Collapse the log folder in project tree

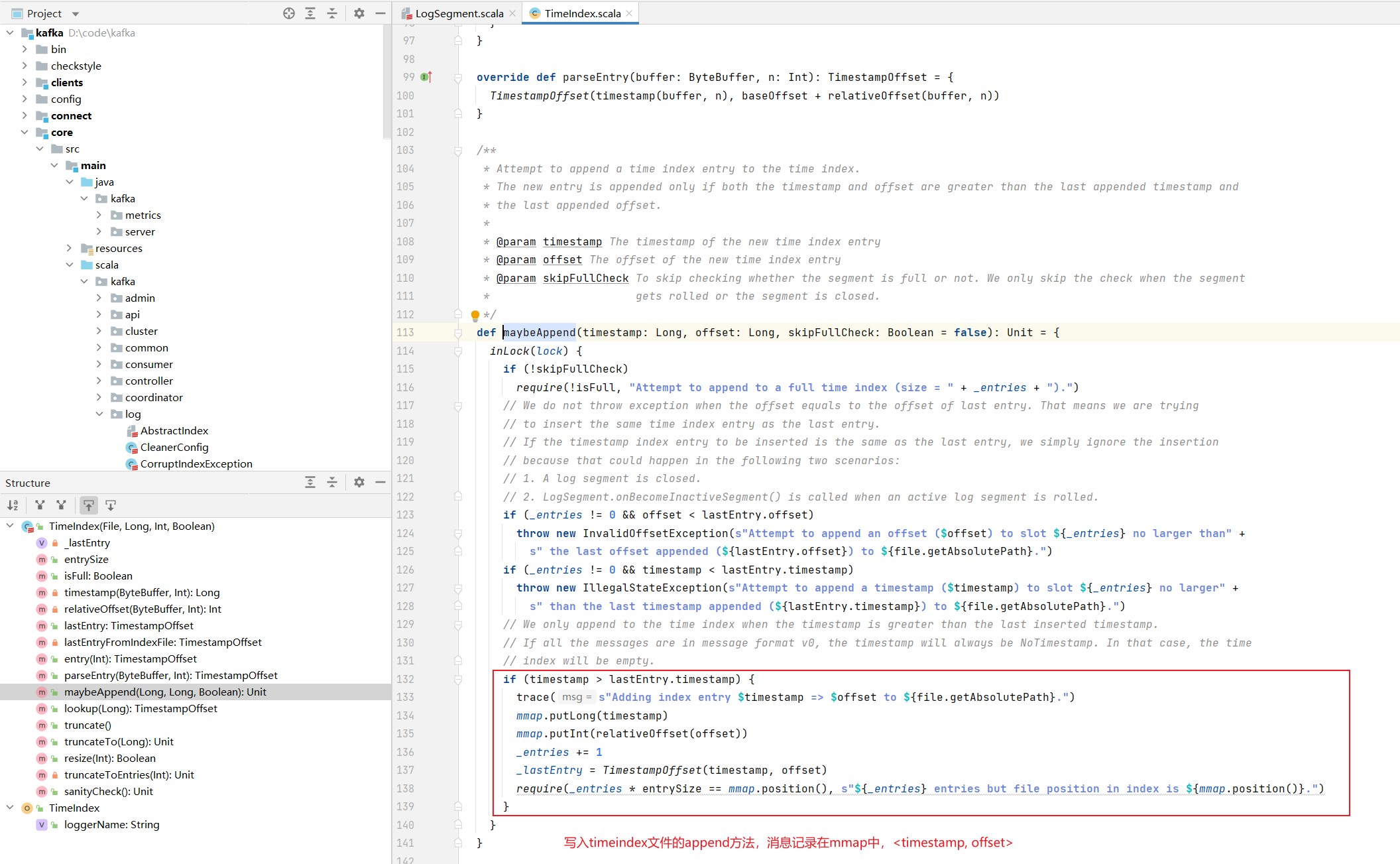(x=99, y=414)
